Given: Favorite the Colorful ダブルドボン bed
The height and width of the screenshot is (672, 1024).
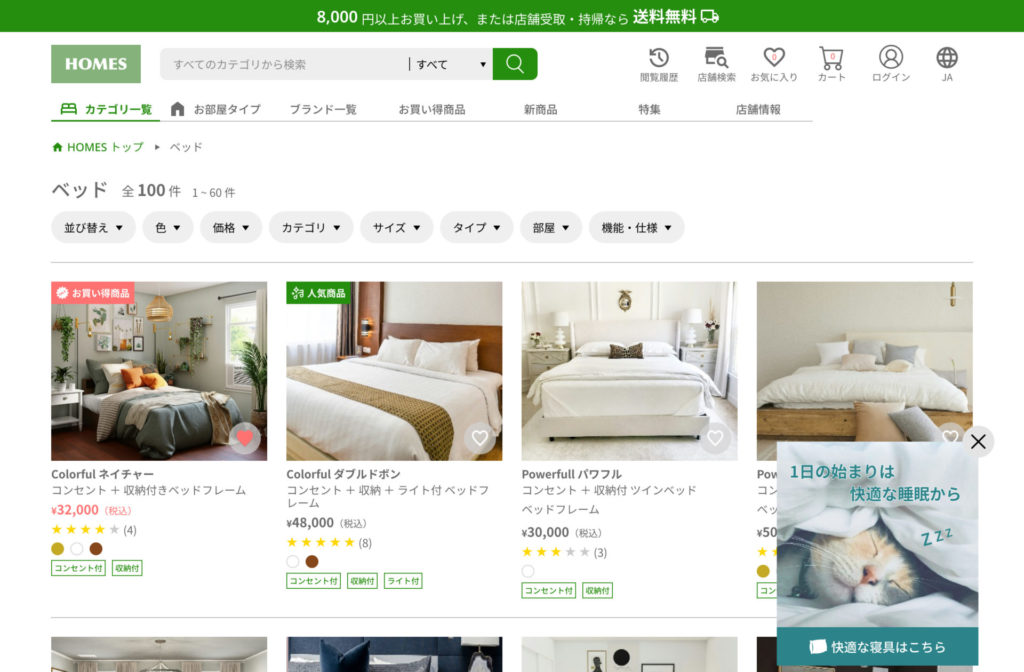Looking at the screenshot, I should pos(480,438).
